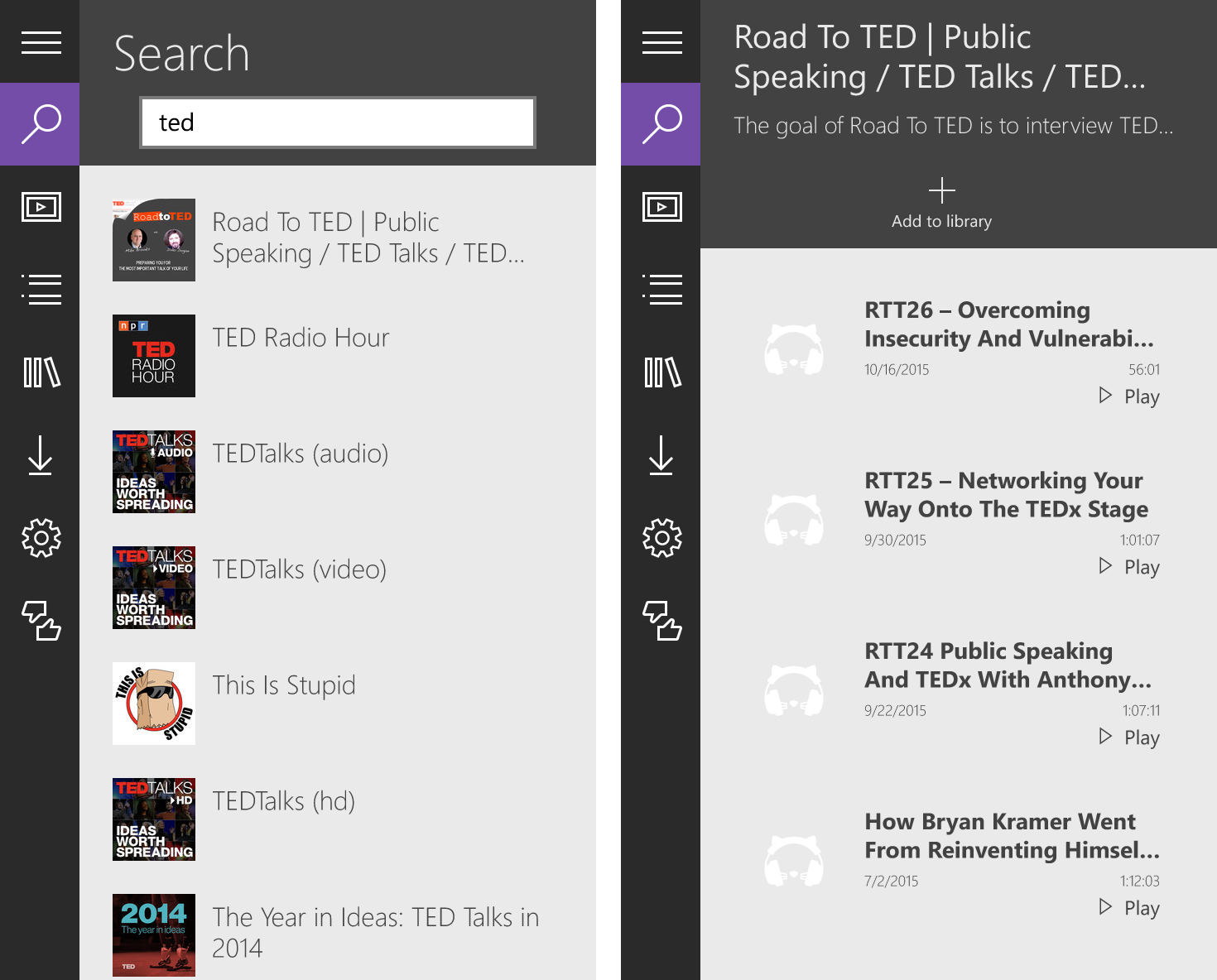
Task: Click the search text field containing 'ted'
Action: [x=338, y=122]
